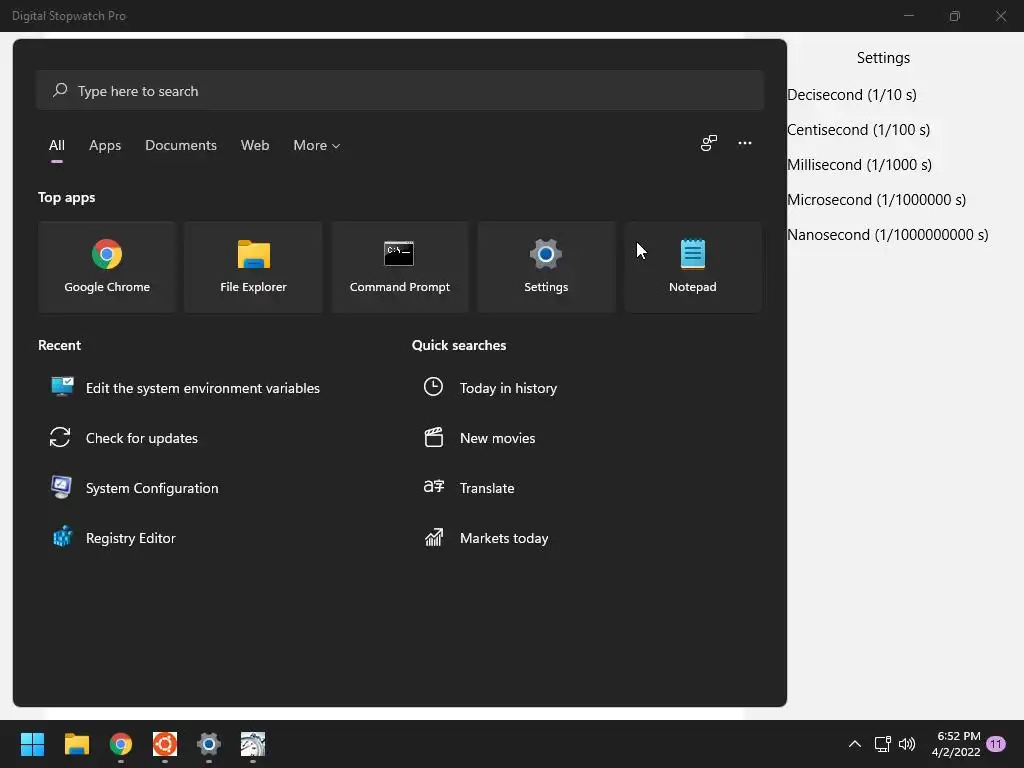The height and width of the screenshot is (768, 1024).
Task: Open Notepad from Top apps
Action: 693,266
